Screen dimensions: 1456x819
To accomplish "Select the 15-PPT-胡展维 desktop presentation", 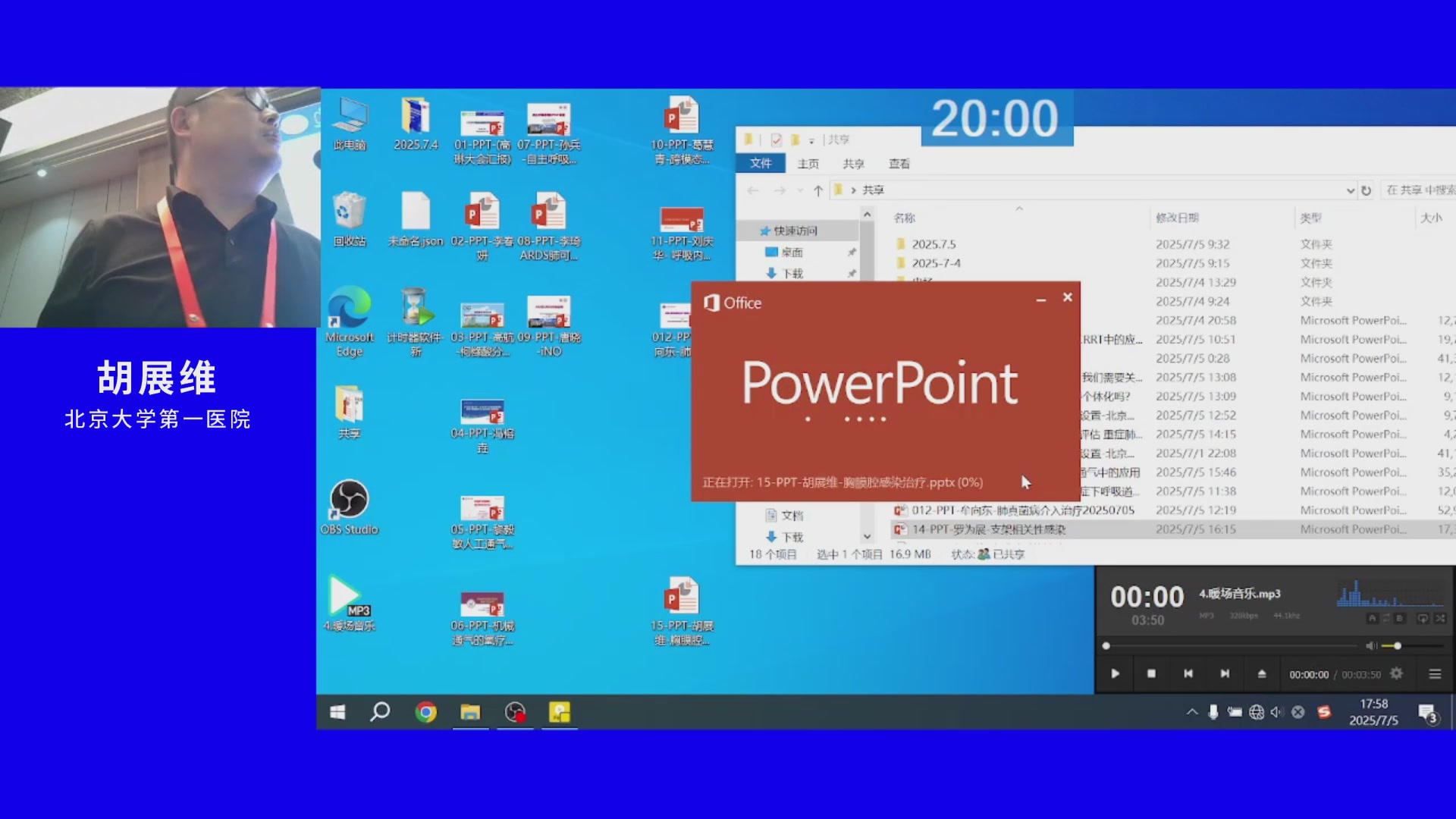I will click(x=681, y=611).
